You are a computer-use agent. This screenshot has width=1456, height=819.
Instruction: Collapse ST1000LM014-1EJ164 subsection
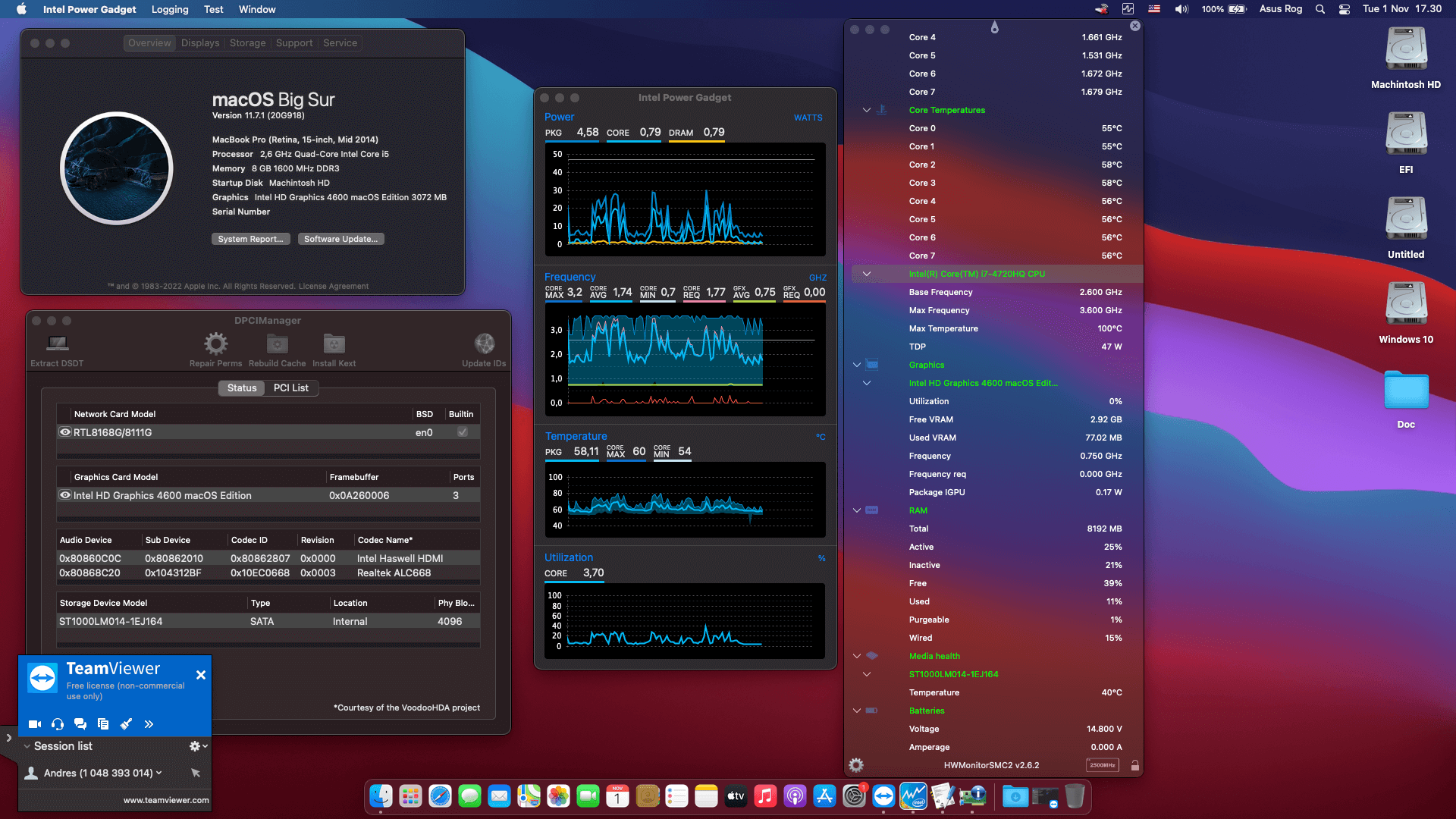pyautogui.click(x=867, y=674)
